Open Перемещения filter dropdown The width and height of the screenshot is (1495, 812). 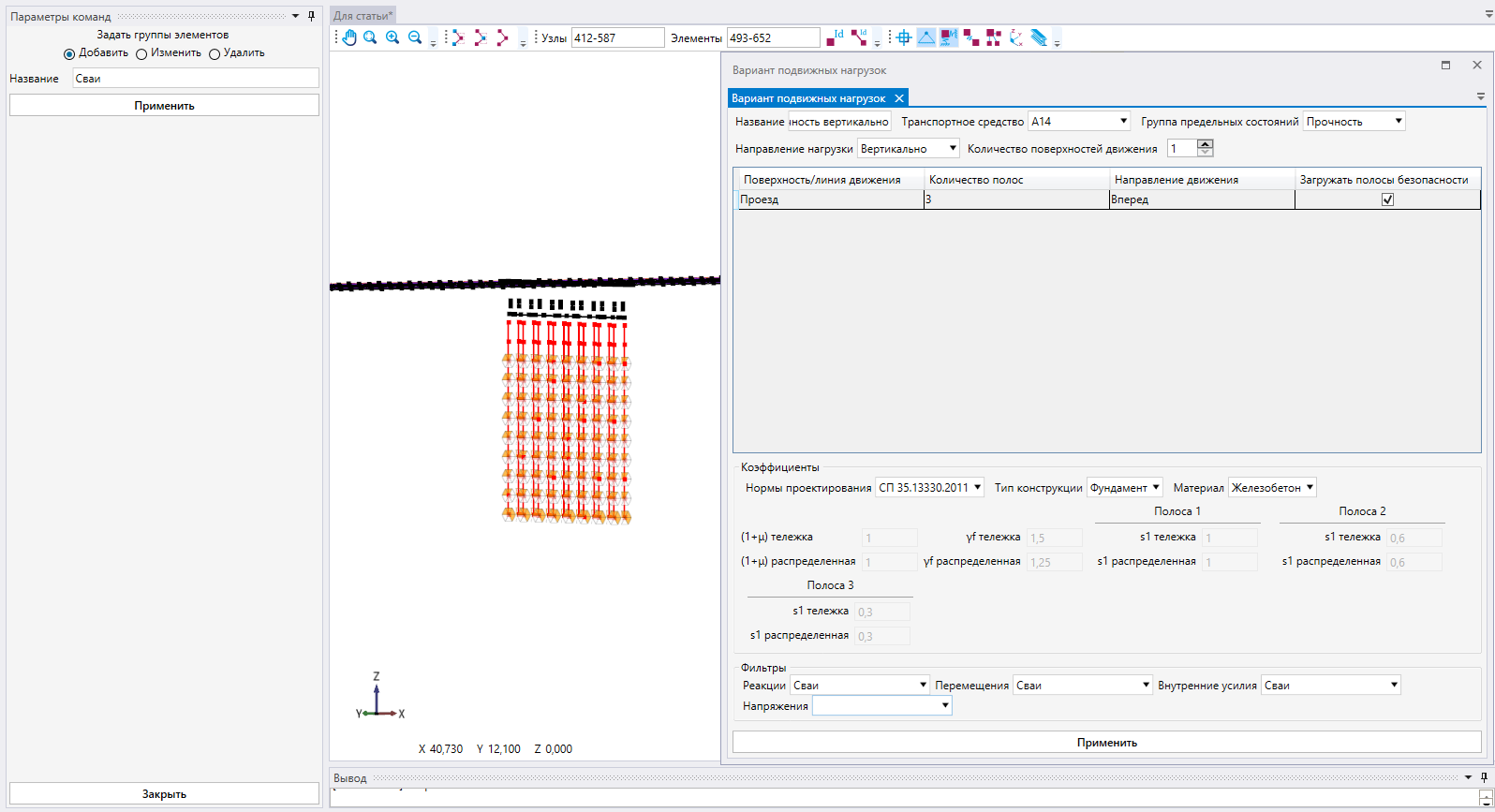[1083, 686]
